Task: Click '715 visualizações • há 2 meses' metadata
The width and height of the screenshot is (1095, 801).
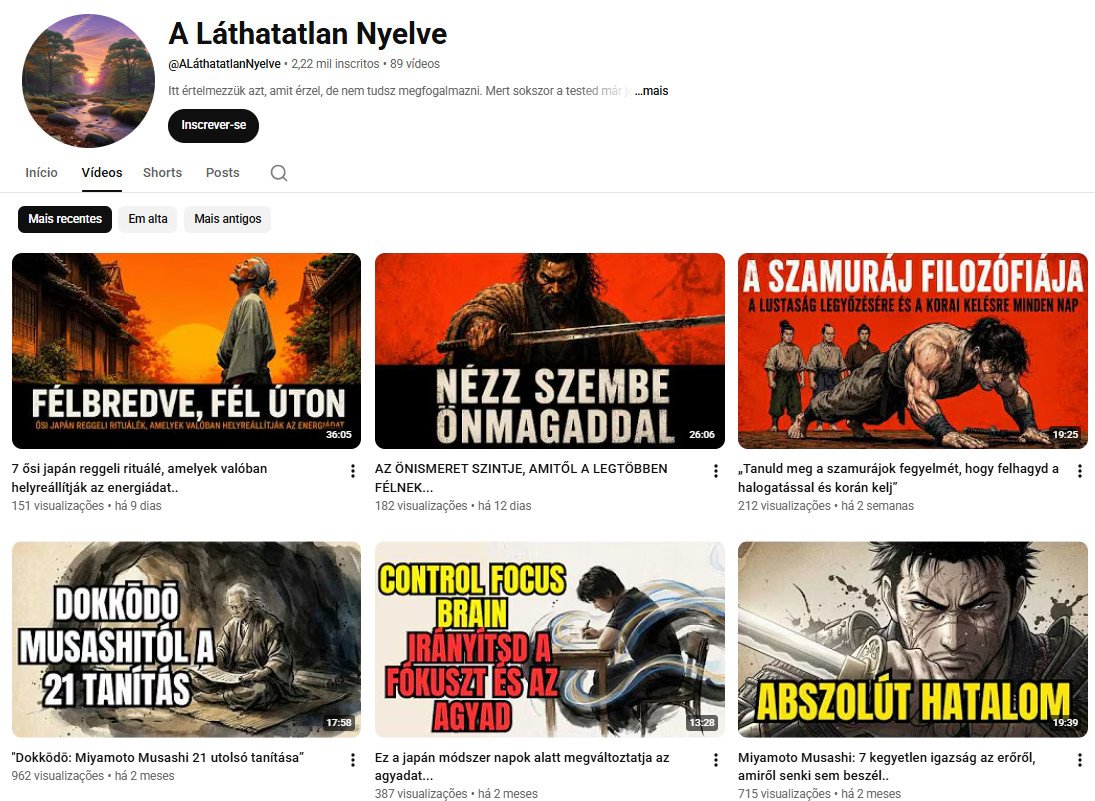Action: [819, 793]
